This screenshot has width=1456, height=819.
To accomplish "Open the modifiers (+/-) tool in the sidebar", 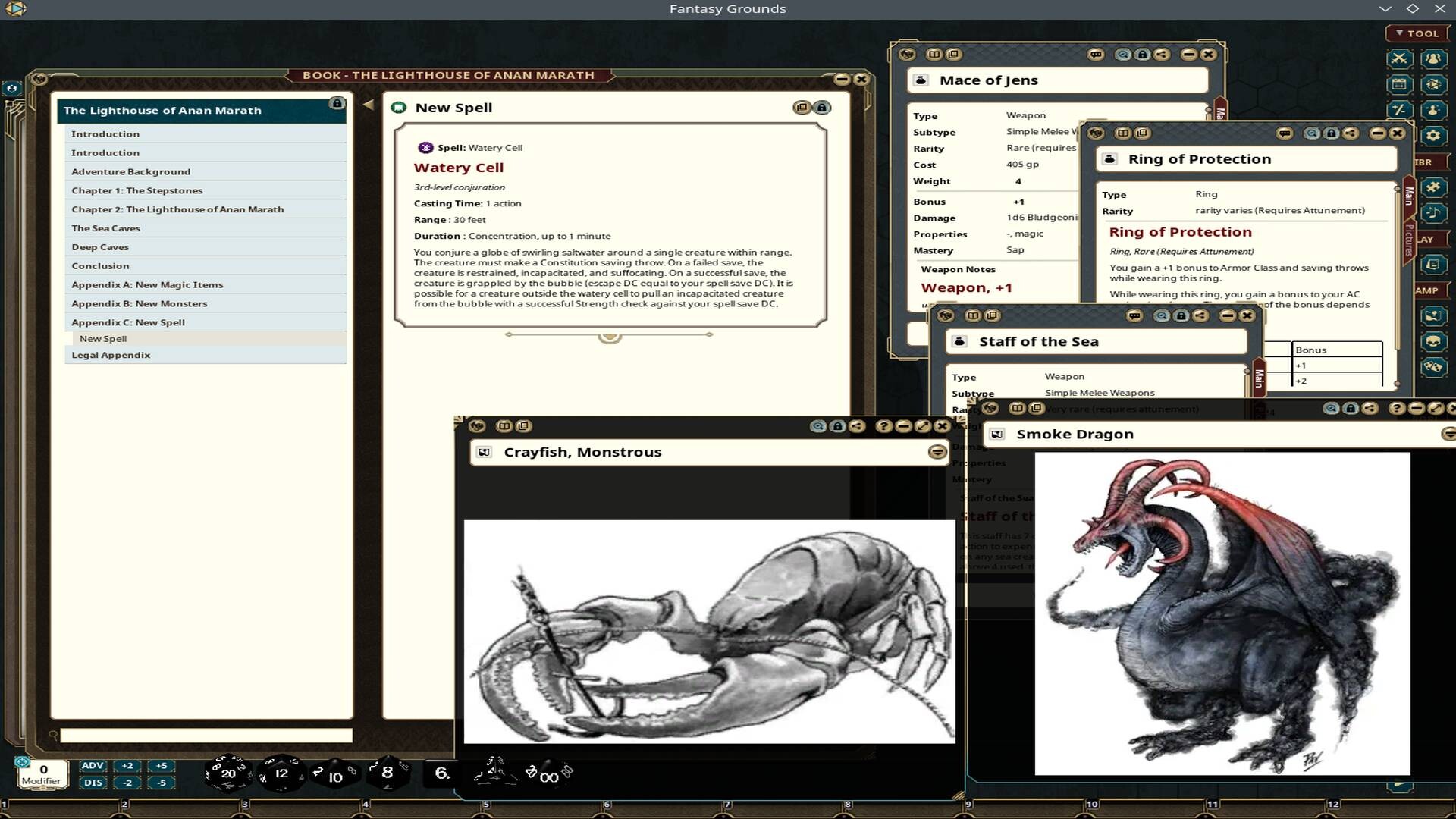I will tap(1400, 108).
